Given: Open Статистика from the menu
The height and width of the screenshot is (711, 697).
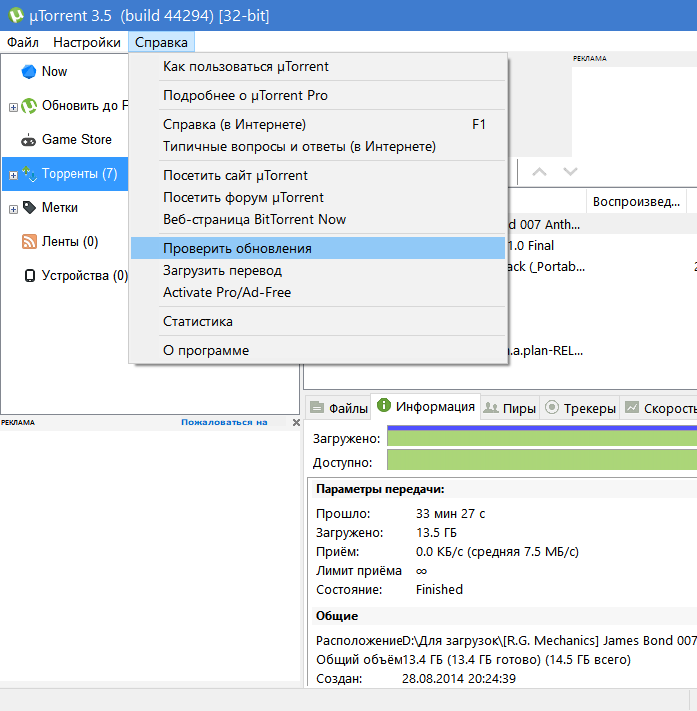Looking at the screenshot, I should [317, 321].
